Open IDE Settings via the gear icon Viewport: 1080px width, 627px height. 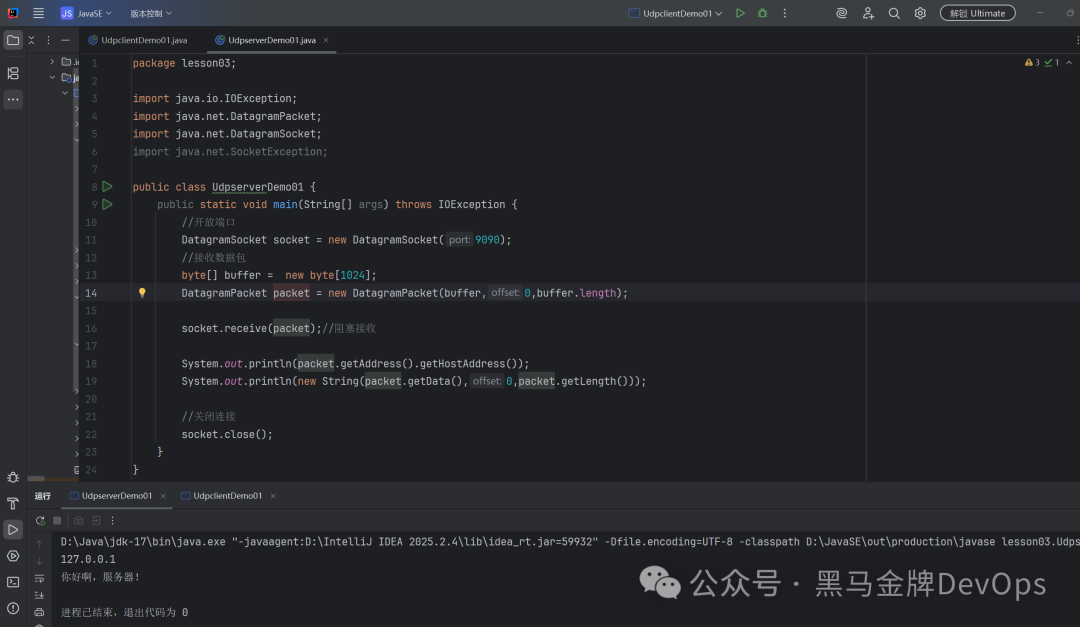pos(920,13)
